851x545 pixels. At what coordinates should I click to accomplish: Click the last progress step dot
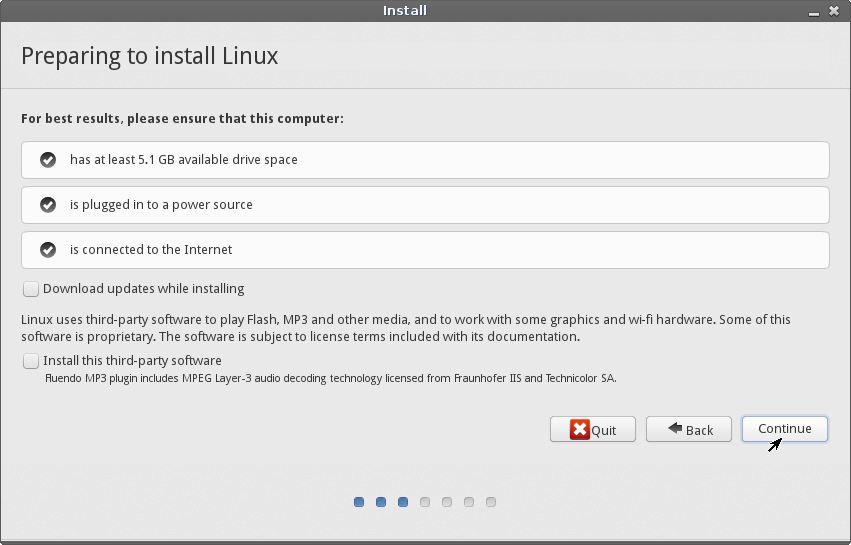click(491, 502)
